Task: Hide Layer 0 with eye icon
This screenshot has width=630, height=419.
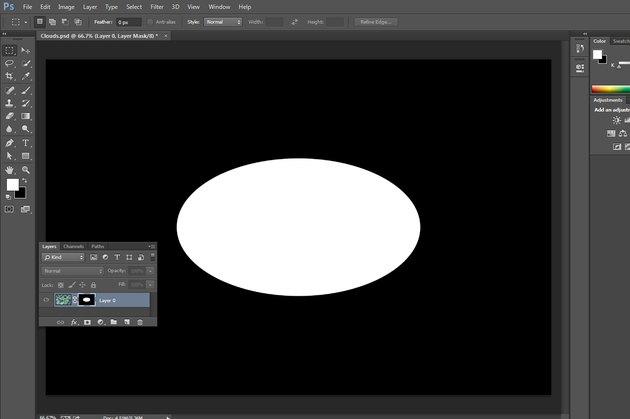Action: pos(46,300)
